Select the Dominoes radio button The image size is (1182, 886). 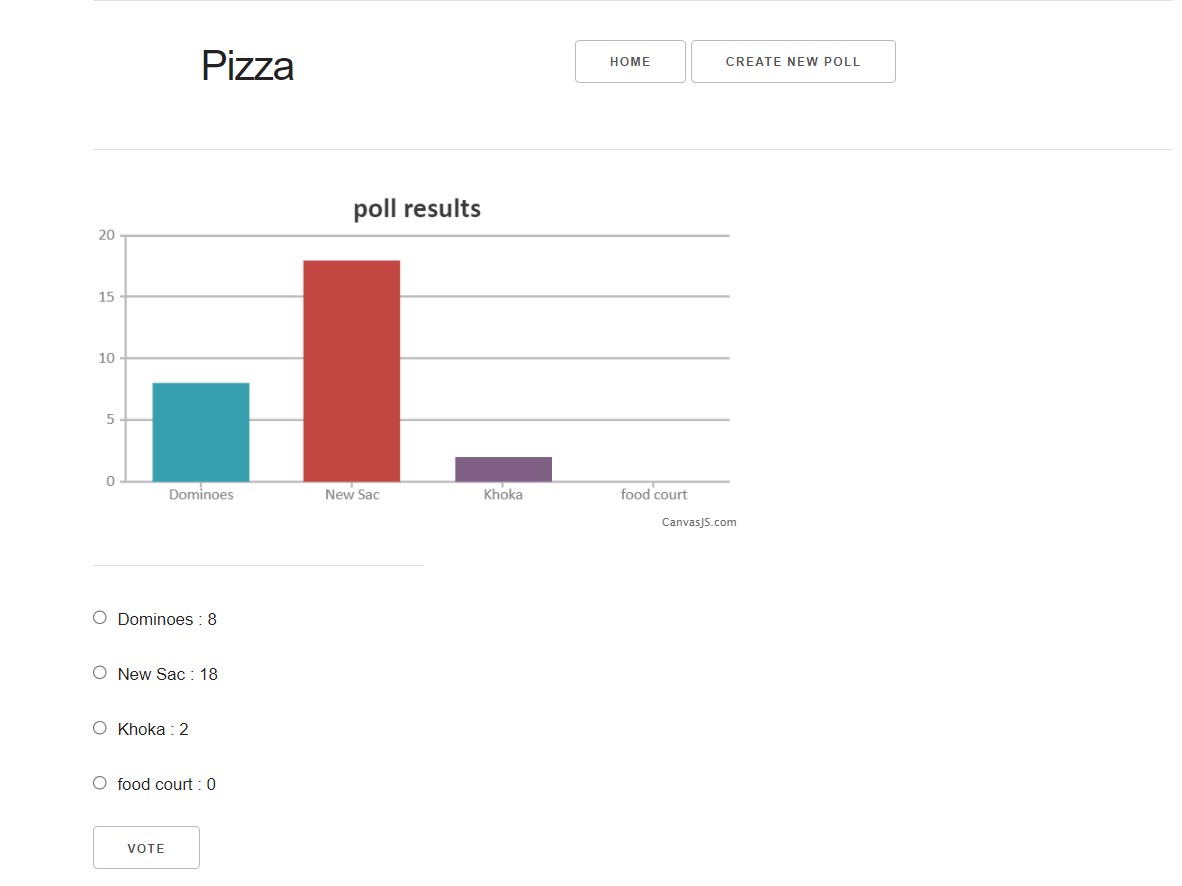point(99,617)
